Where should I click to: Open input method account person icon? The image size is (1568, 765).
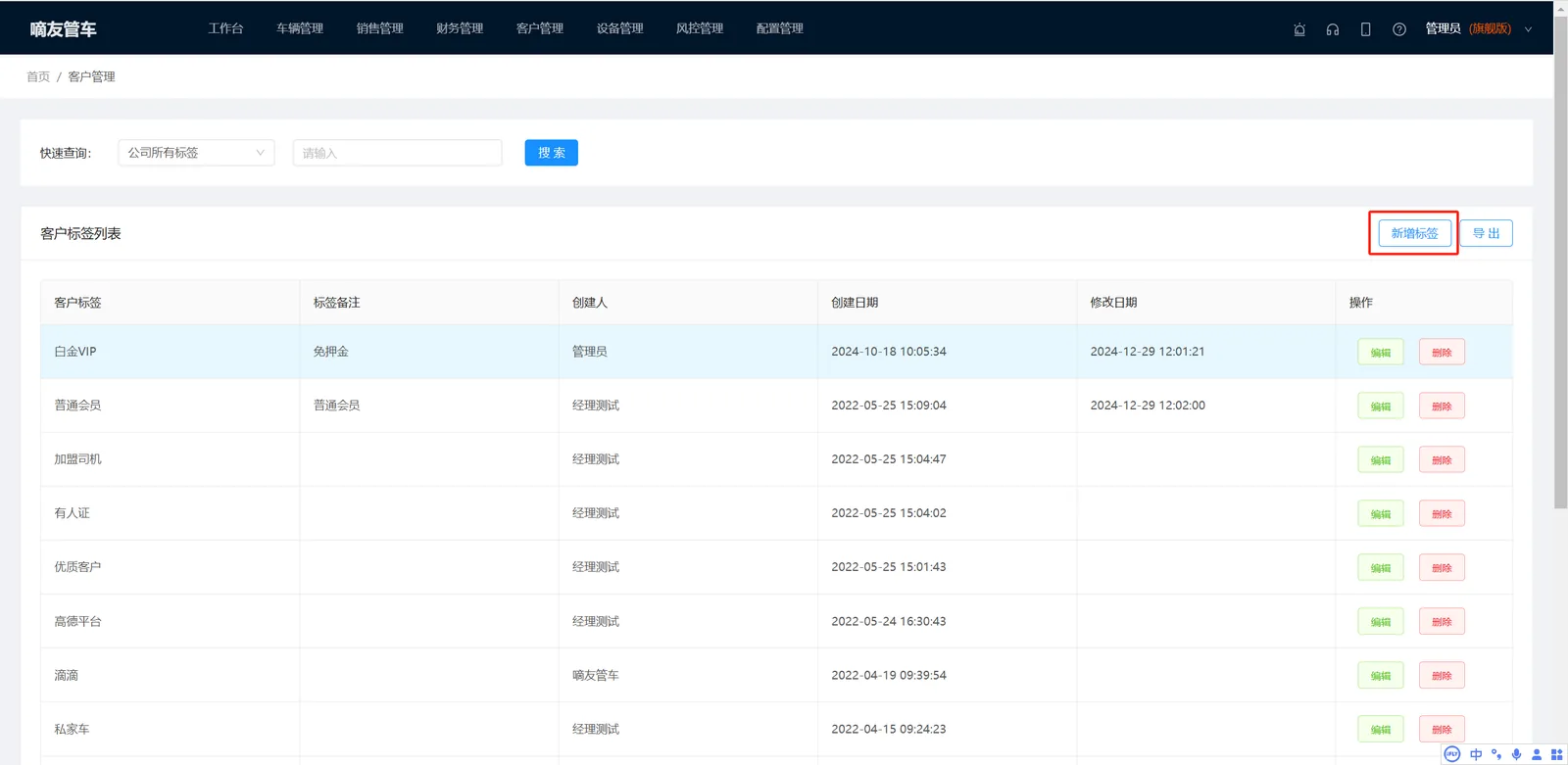click(1537, 754)
